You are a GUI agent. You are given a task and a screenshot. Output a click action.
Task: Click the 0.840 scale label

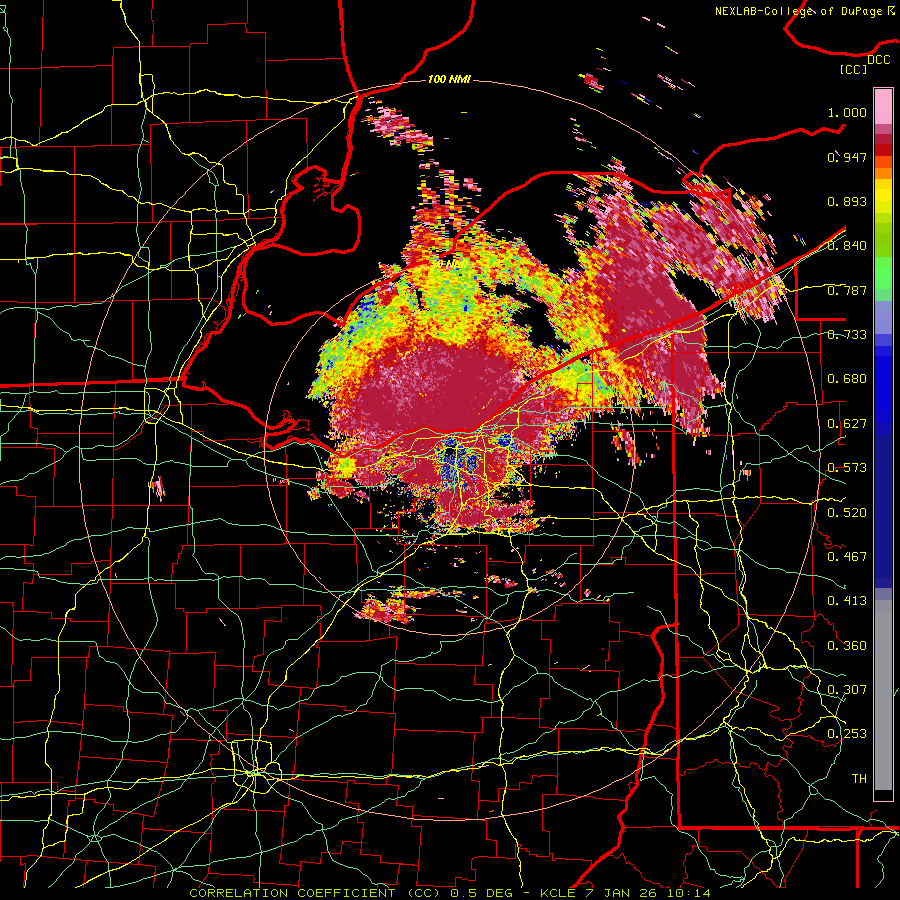point(847,246)
